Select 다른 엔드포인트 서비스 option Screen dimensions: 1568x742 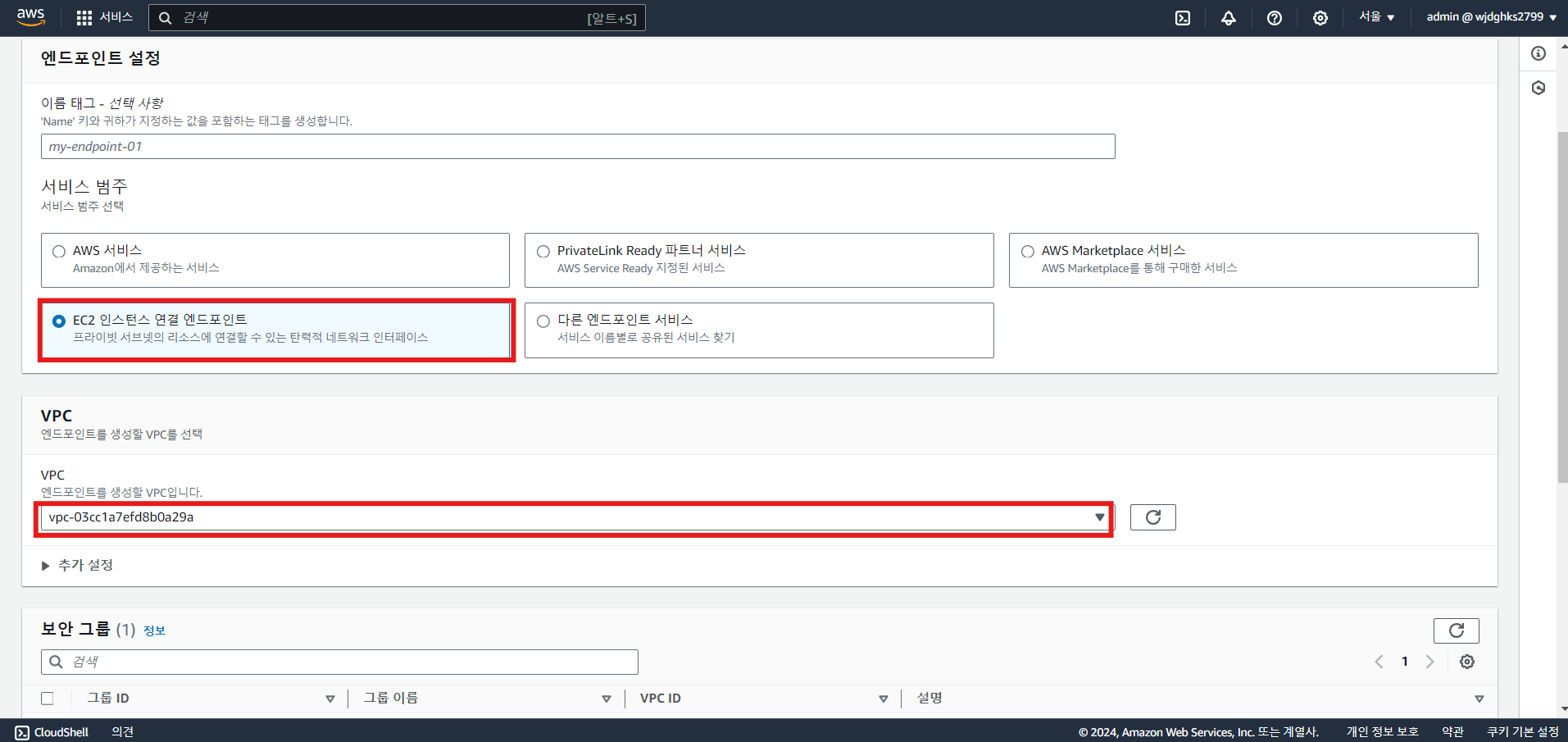(x=543, y=321)
